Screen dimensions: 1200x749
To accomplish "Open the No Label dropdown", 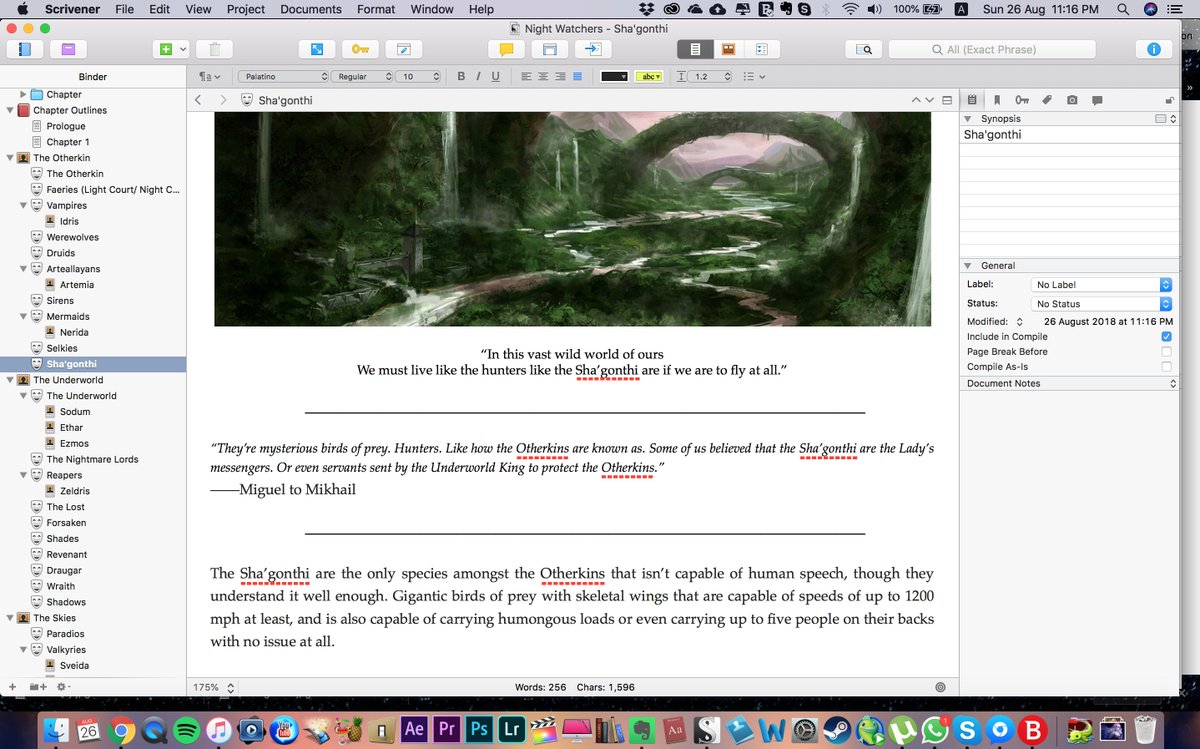I will (1101, 285).
